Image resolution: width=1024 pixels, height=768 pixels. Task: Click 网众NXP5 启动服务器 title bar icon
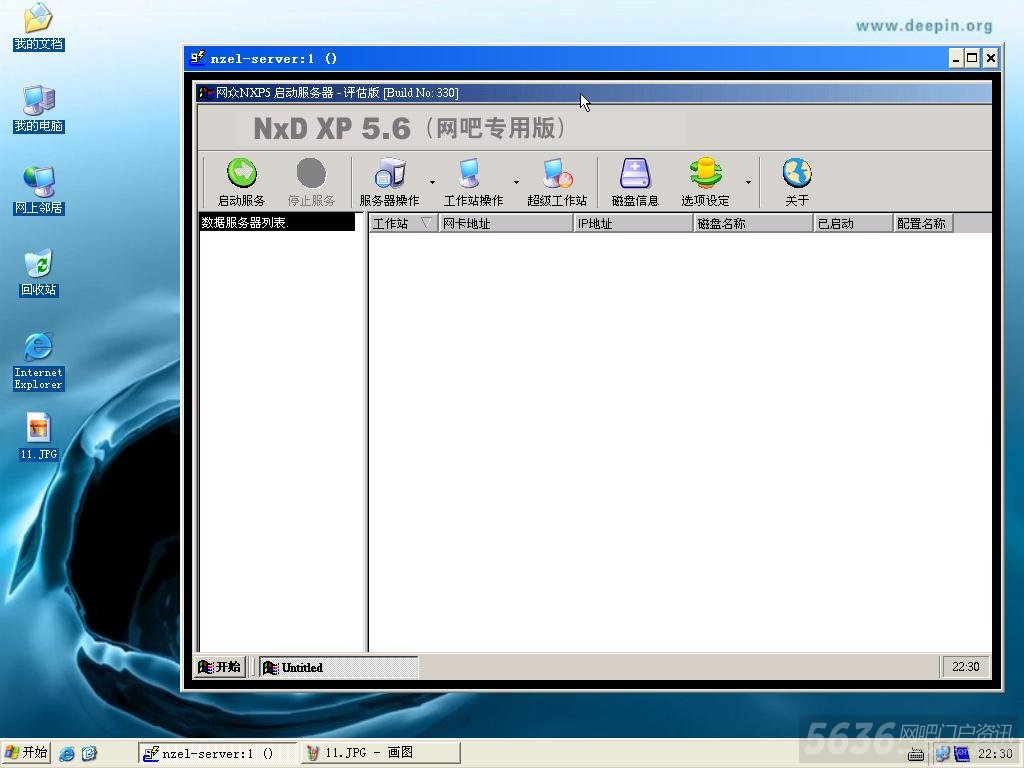pyautogui.click(x=206, y=93)
